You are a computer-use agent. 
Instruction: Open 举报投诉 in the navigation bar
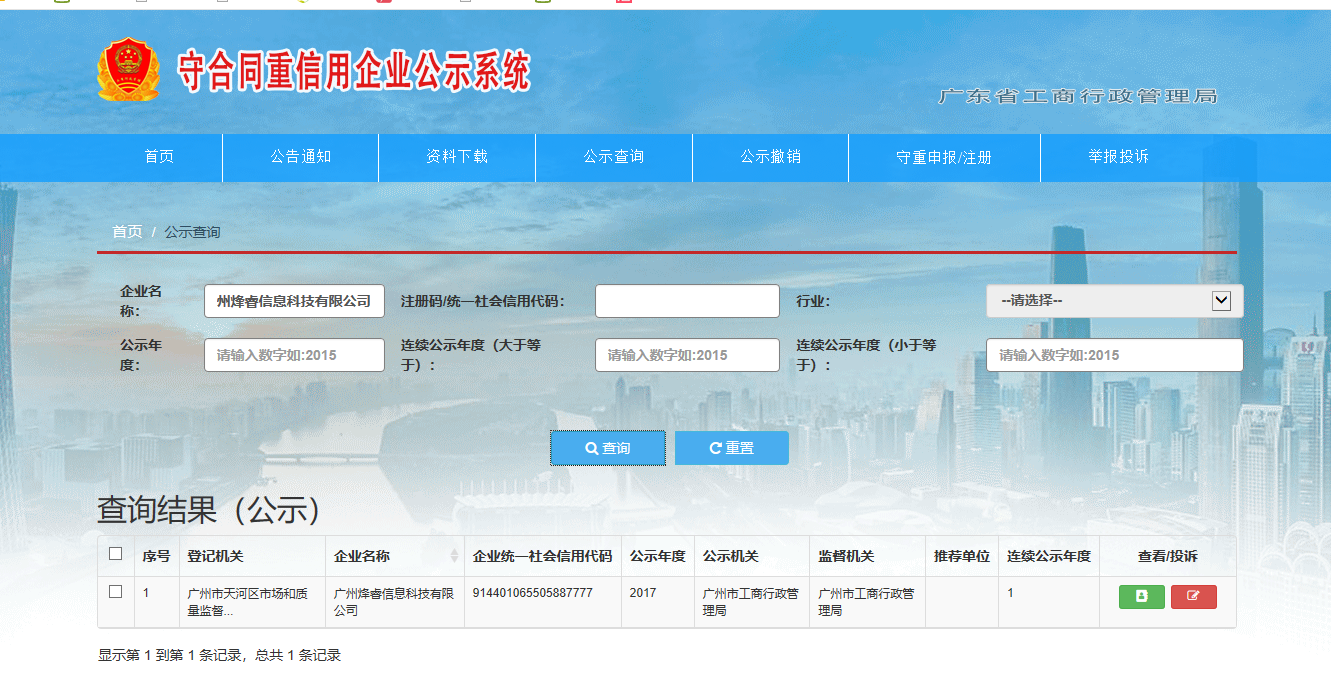[1118, 157]
